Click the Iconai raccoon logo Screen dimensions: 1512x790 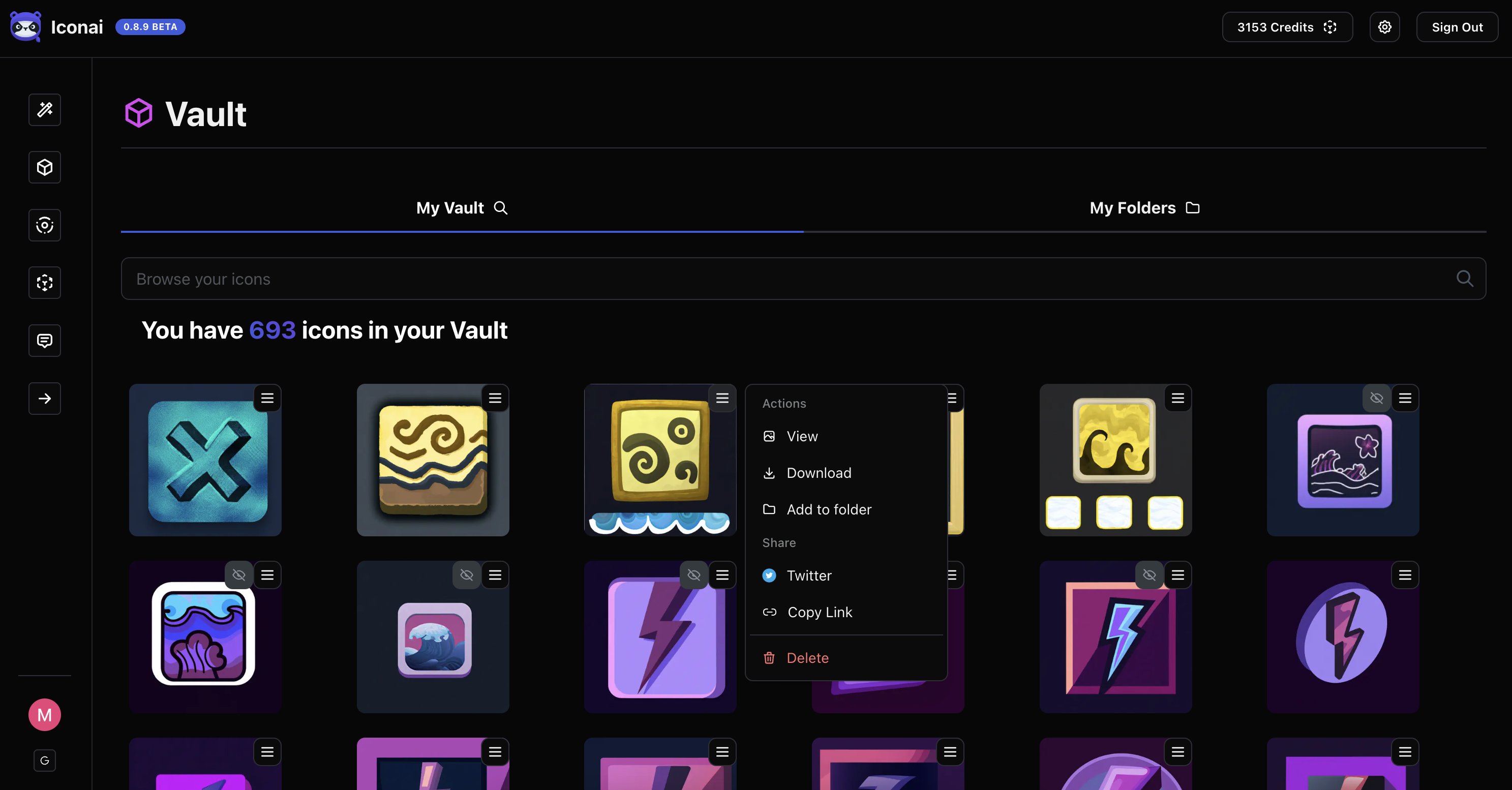[x=26, y=27]
